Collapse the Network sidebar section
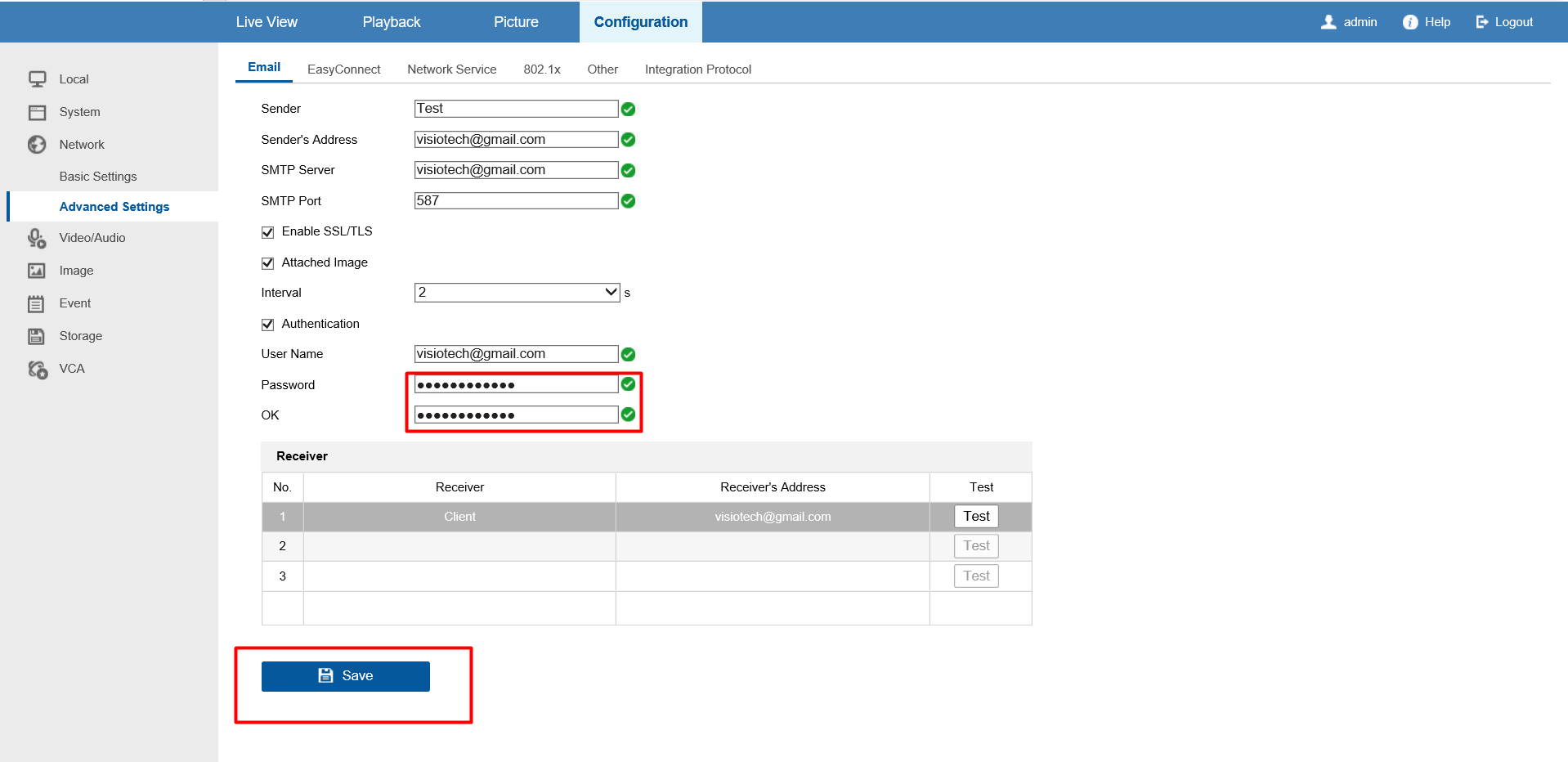The image size is (1568, 762). [82, 145]
